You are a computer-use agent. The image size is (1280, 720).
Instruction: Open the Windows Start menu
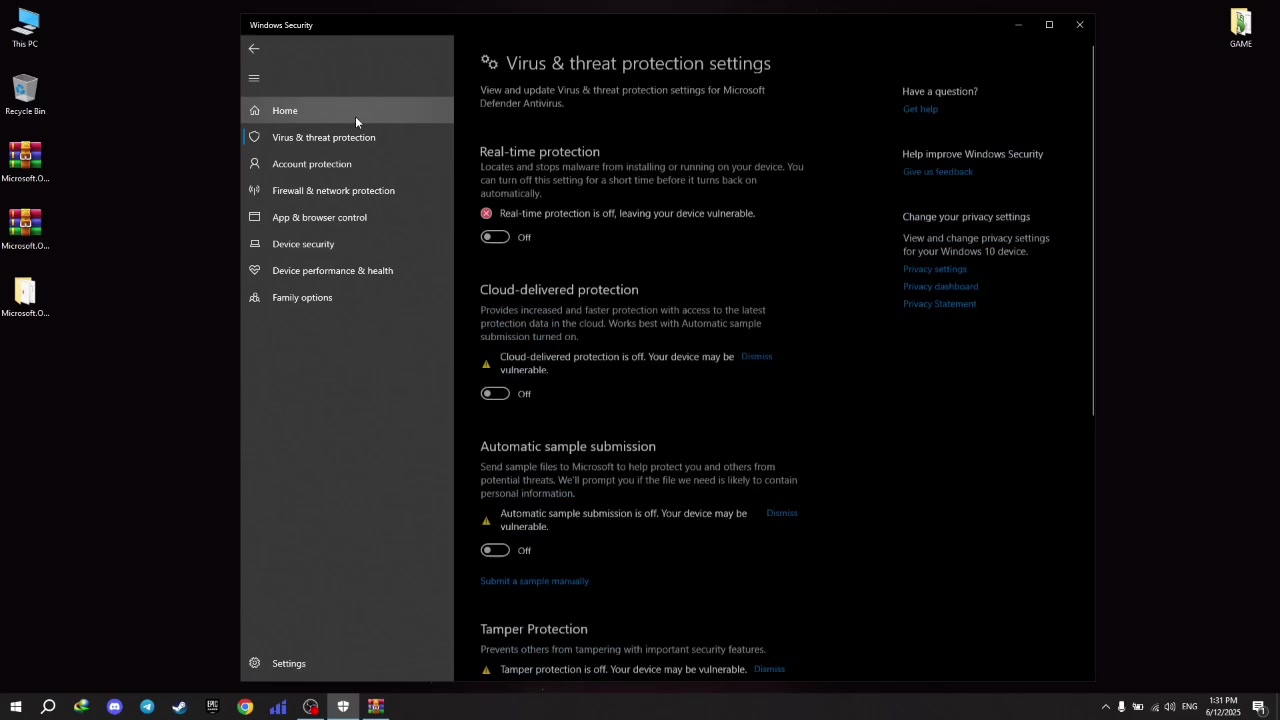pyautogui.click(x=16, y=707)
